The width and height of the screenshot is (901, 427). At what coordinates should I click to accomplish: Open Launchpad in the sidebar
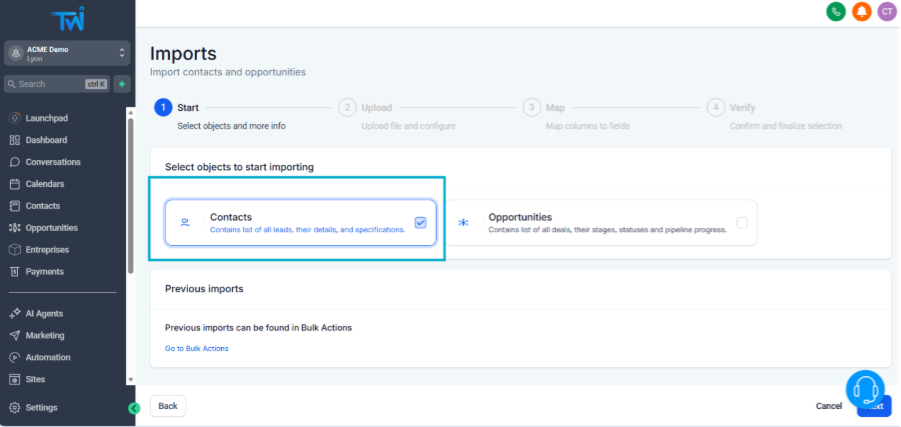click(46, 118)
